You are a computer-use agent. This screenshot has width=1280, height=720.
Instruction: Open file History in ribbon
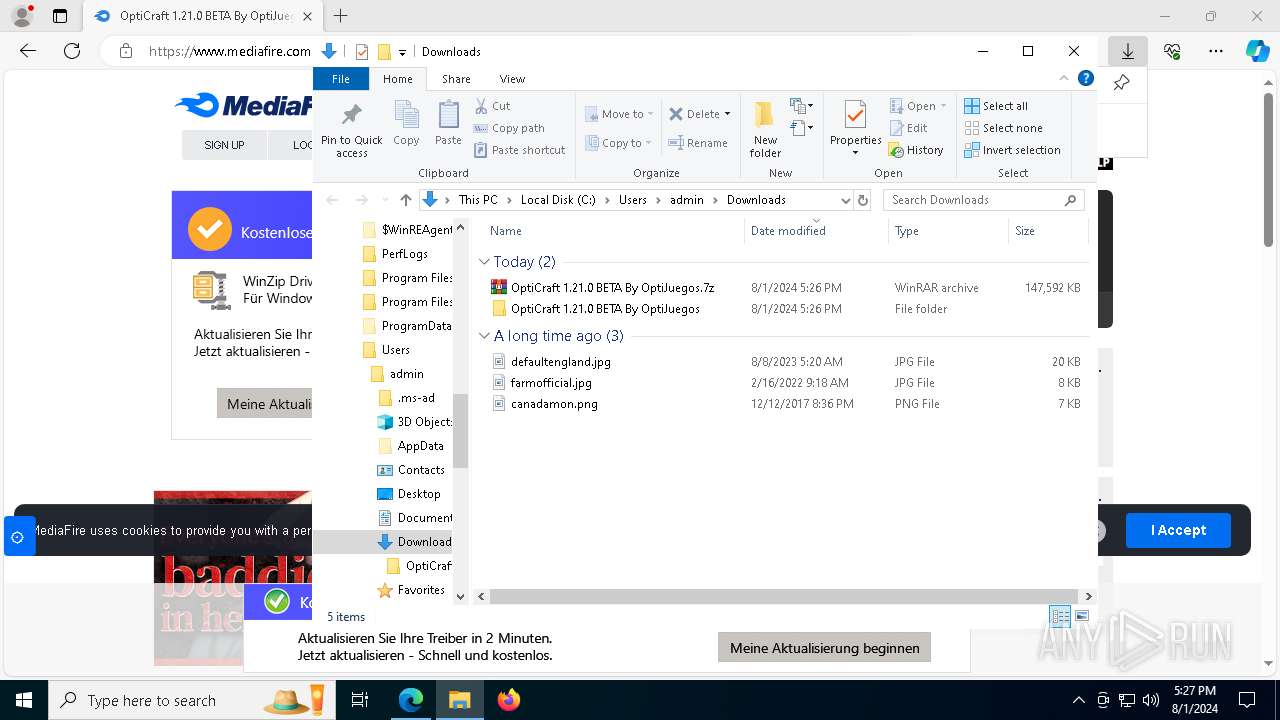pyautogui.click(x=916, y=150)
